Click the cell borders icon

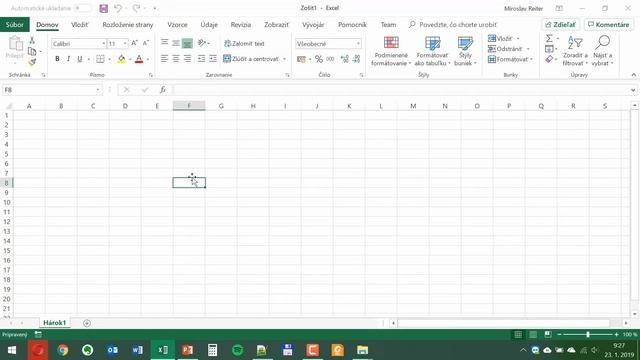(100, 59)
